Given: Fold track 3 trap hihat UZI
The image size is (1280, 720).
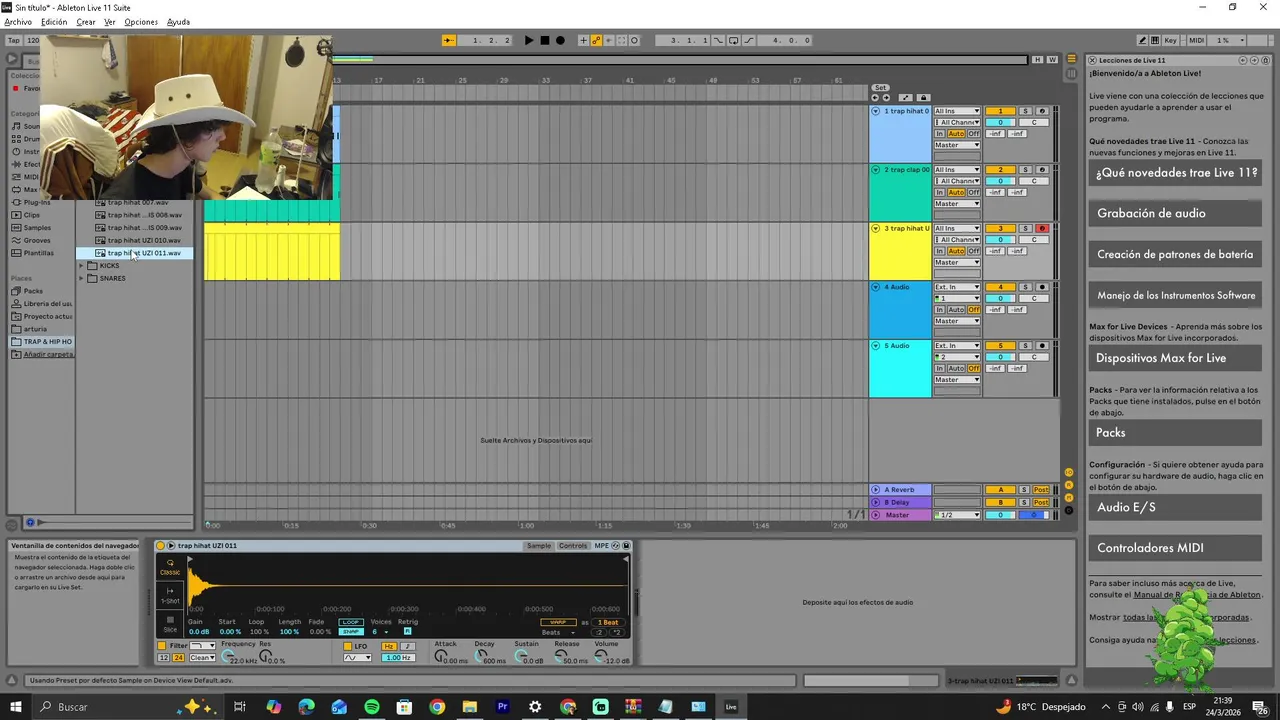Looking at the screenshot, I should tap(876, 228).
